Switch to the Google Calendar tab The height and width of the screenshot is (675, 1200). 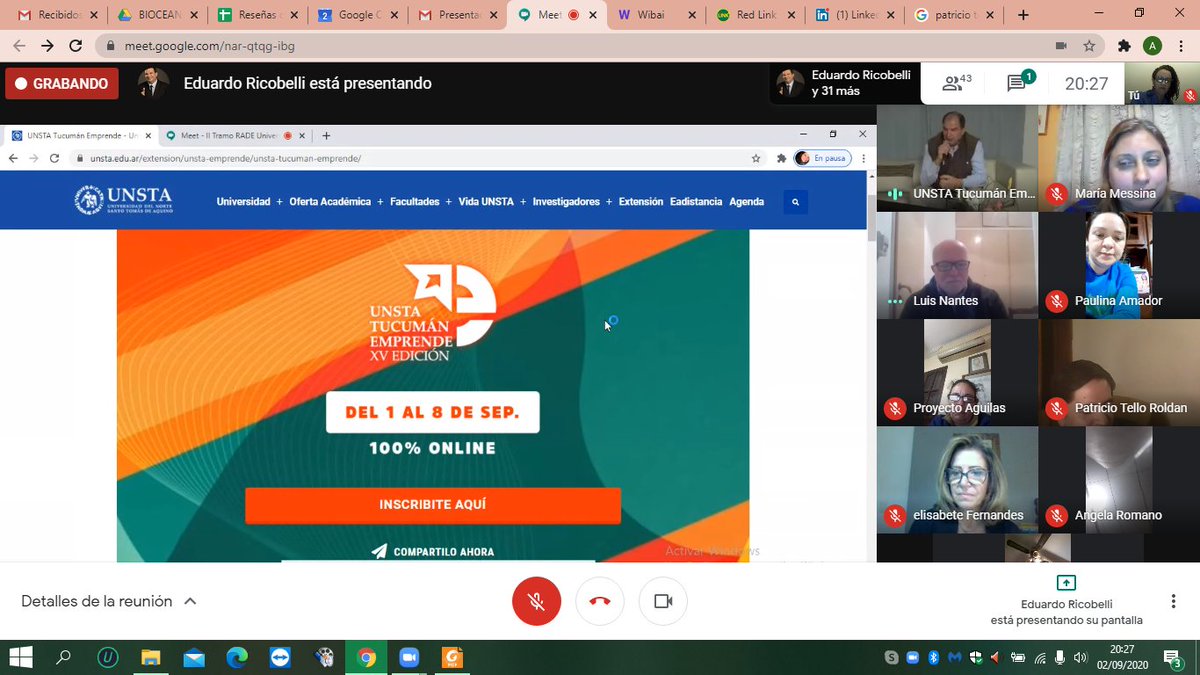(x=356, y=15)
